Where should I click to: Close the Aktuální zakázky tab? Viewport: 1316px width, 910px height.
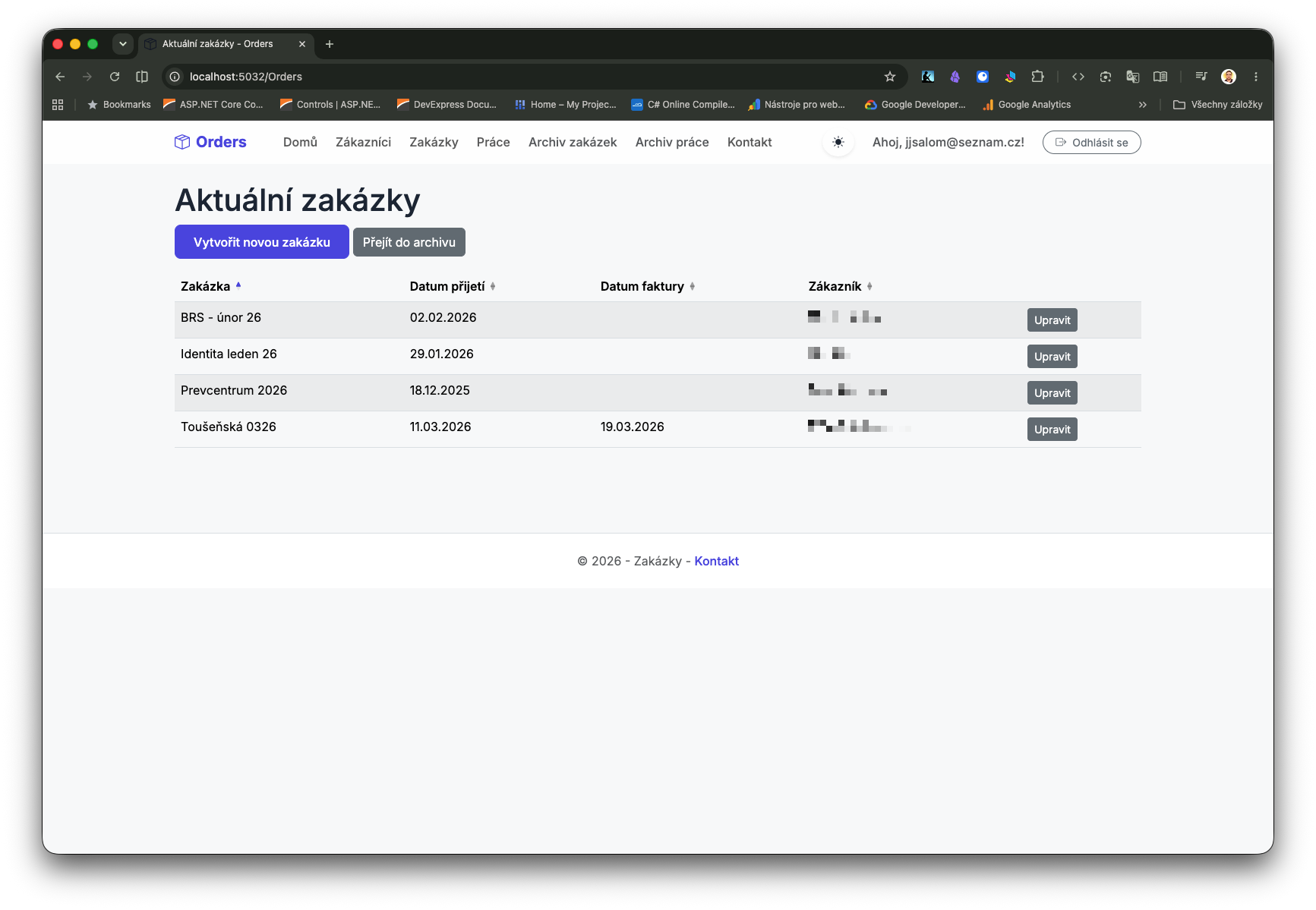coord(302,44)
